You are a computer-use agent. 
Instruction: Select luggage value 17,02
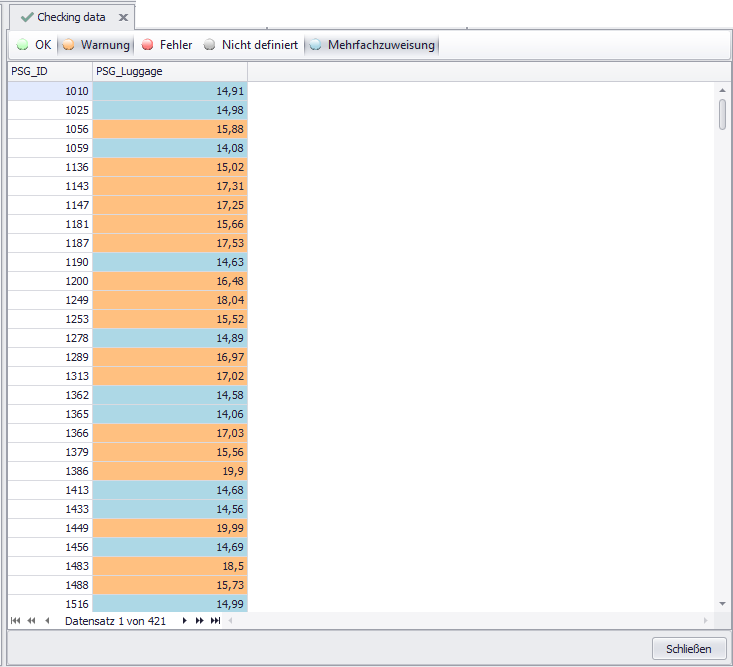170,376
